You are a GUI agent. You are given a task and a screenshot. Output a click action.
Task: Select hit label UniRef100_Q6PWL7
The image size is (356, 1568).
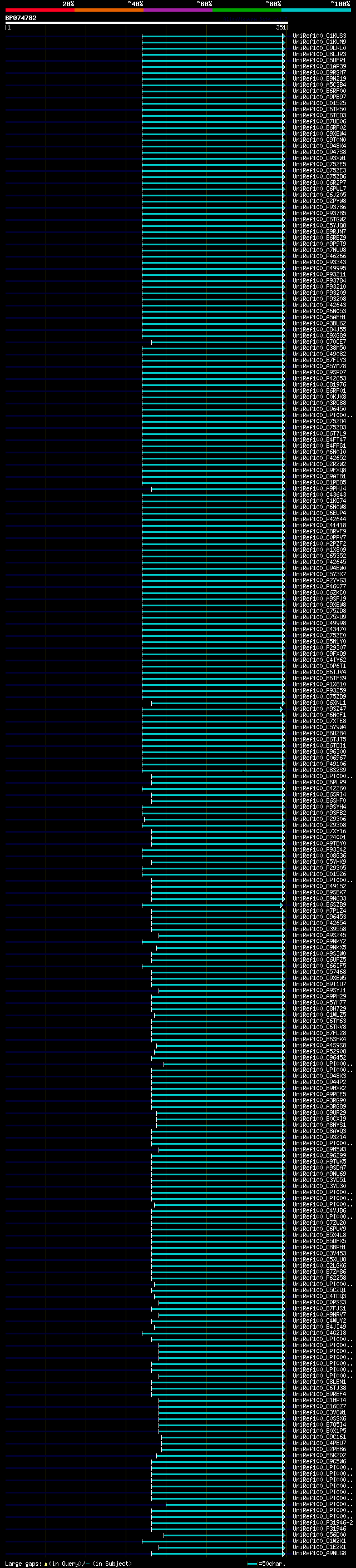(319, 189)
